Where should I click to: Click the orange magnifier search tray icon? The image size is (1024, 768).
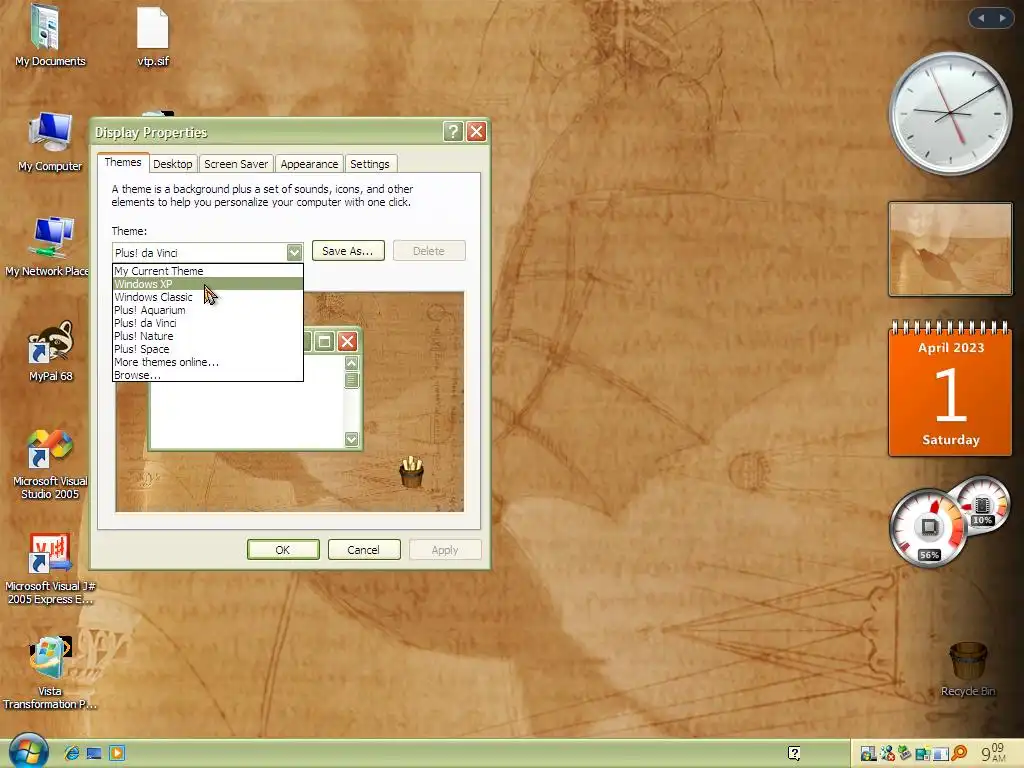click(959, 754)
